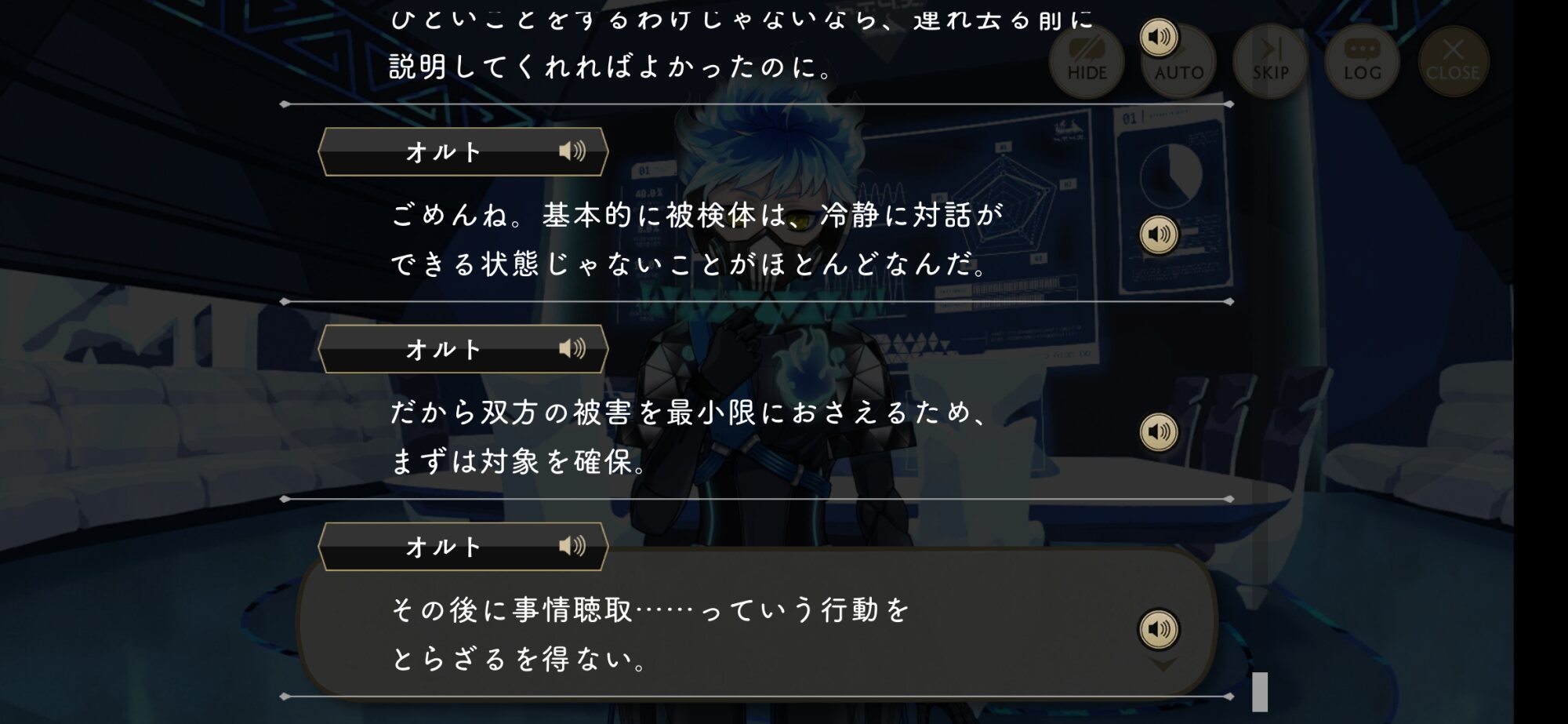Select dialogue text 'まずは対象を確保'
The height and width of the screenshot is (724, 1568).
[519, 461]
